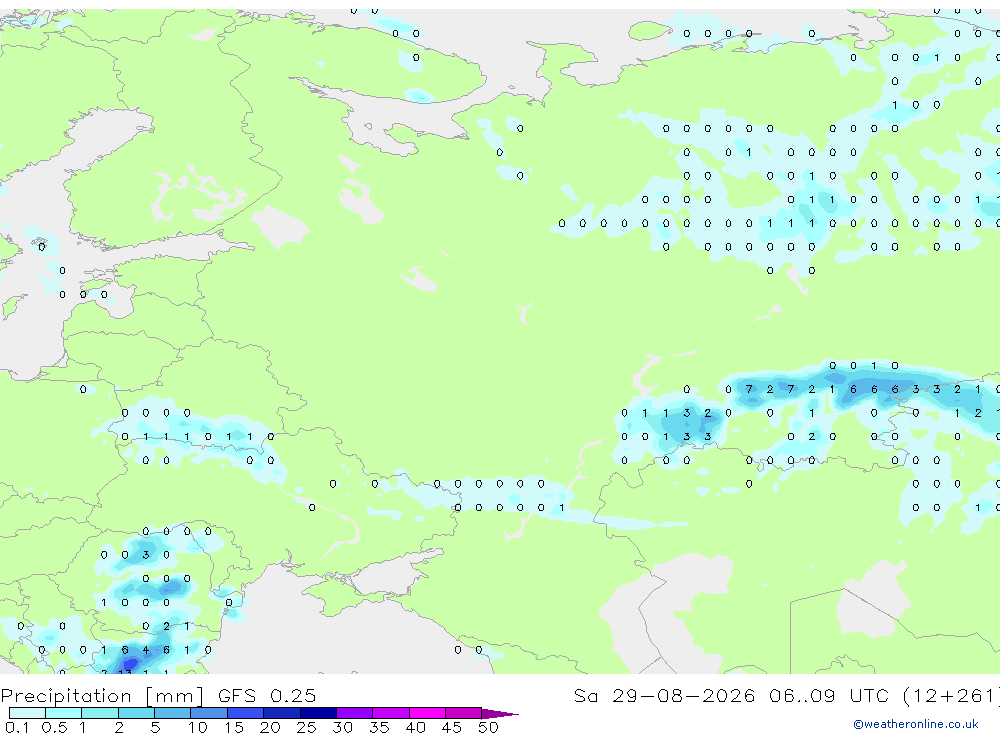Select the 0.1–0.5 mm legend swatch
This screenshot has height=733, width=1000.
(x=27, y=713)
